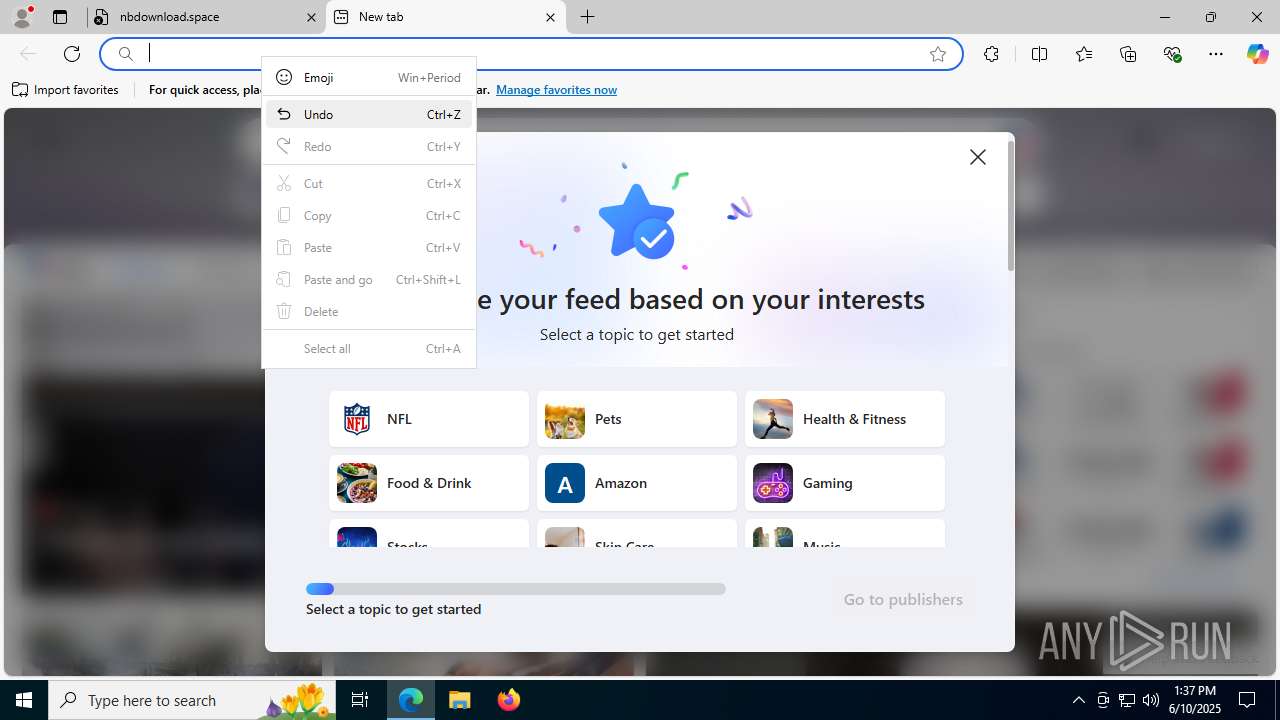Choose Paste and go menu entry
Image resolution: width=1280 pixels, height=720 pixels.
369,279
